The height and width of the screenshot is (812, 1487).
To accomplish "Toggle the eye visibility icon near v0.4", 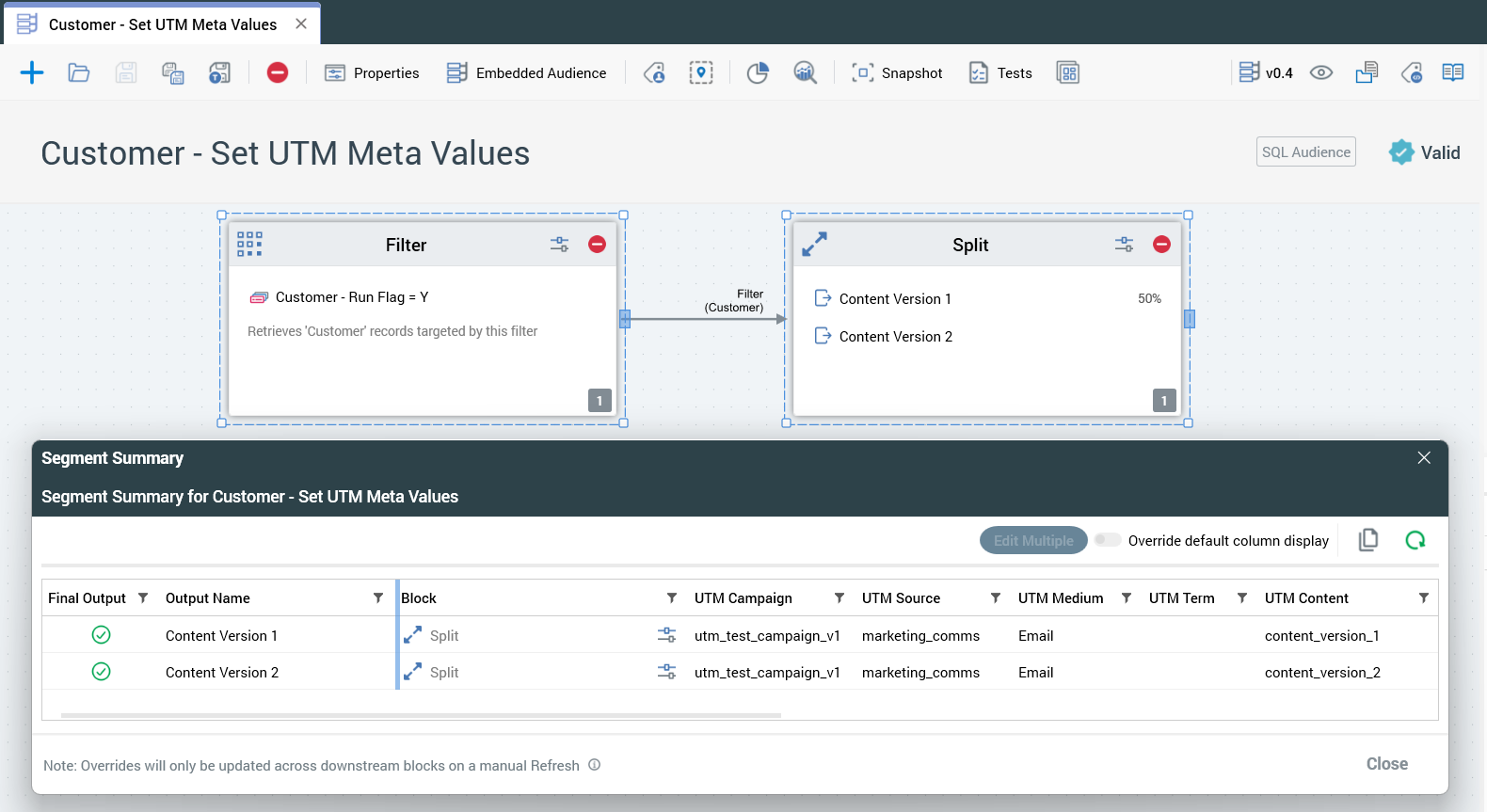I will click(1321, 72).
